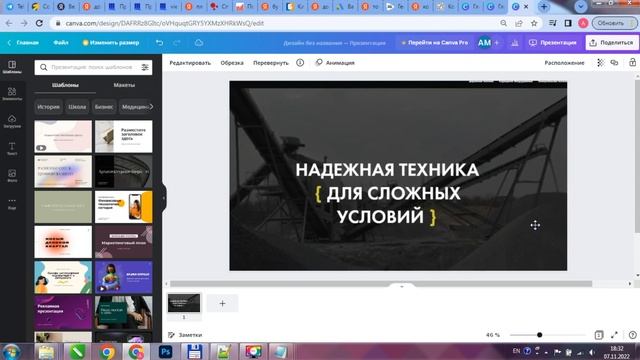Switch to the Макеты tab
The height and width of the screenshot is (360, 640).
click(x=124, y=85)
